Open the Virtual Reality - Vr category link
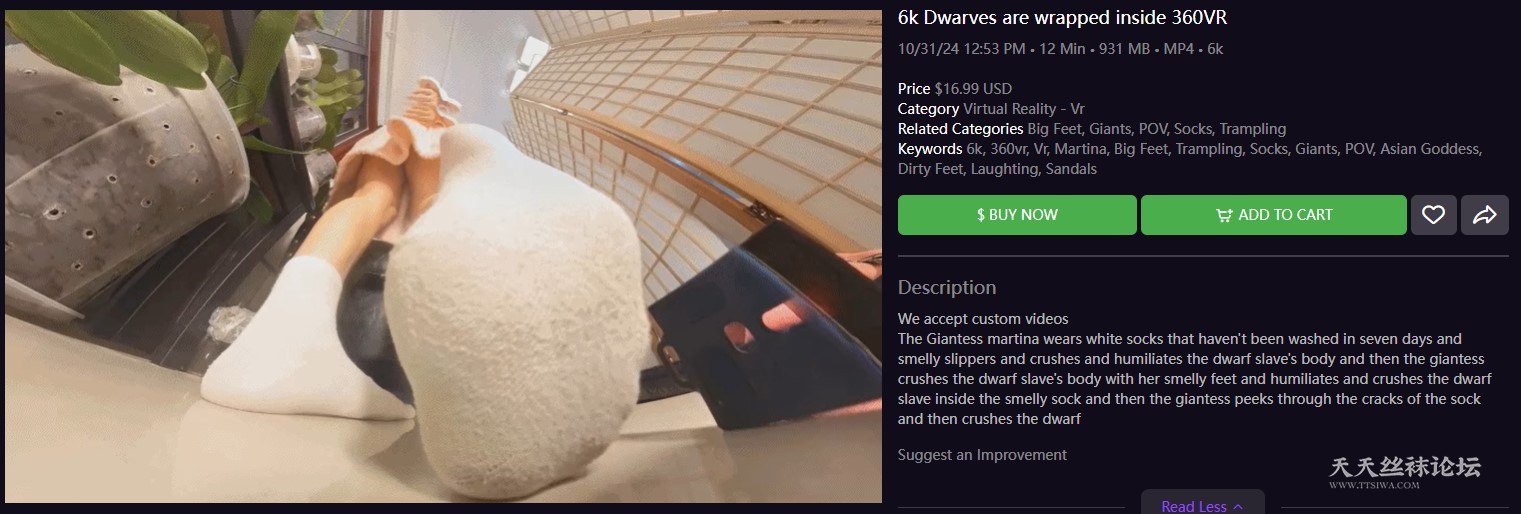Viewport: 1521px width, 514px height. click(1024, 109)
